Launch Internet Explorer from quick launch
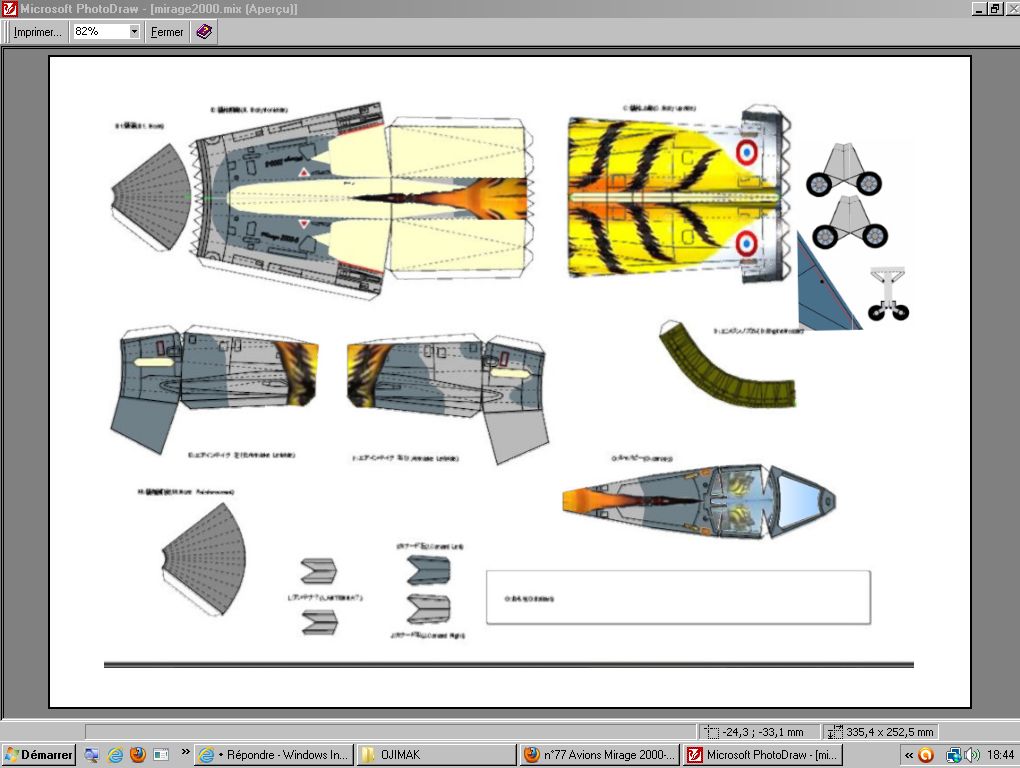Screen dimensions: 1020x768 point(115,755)
